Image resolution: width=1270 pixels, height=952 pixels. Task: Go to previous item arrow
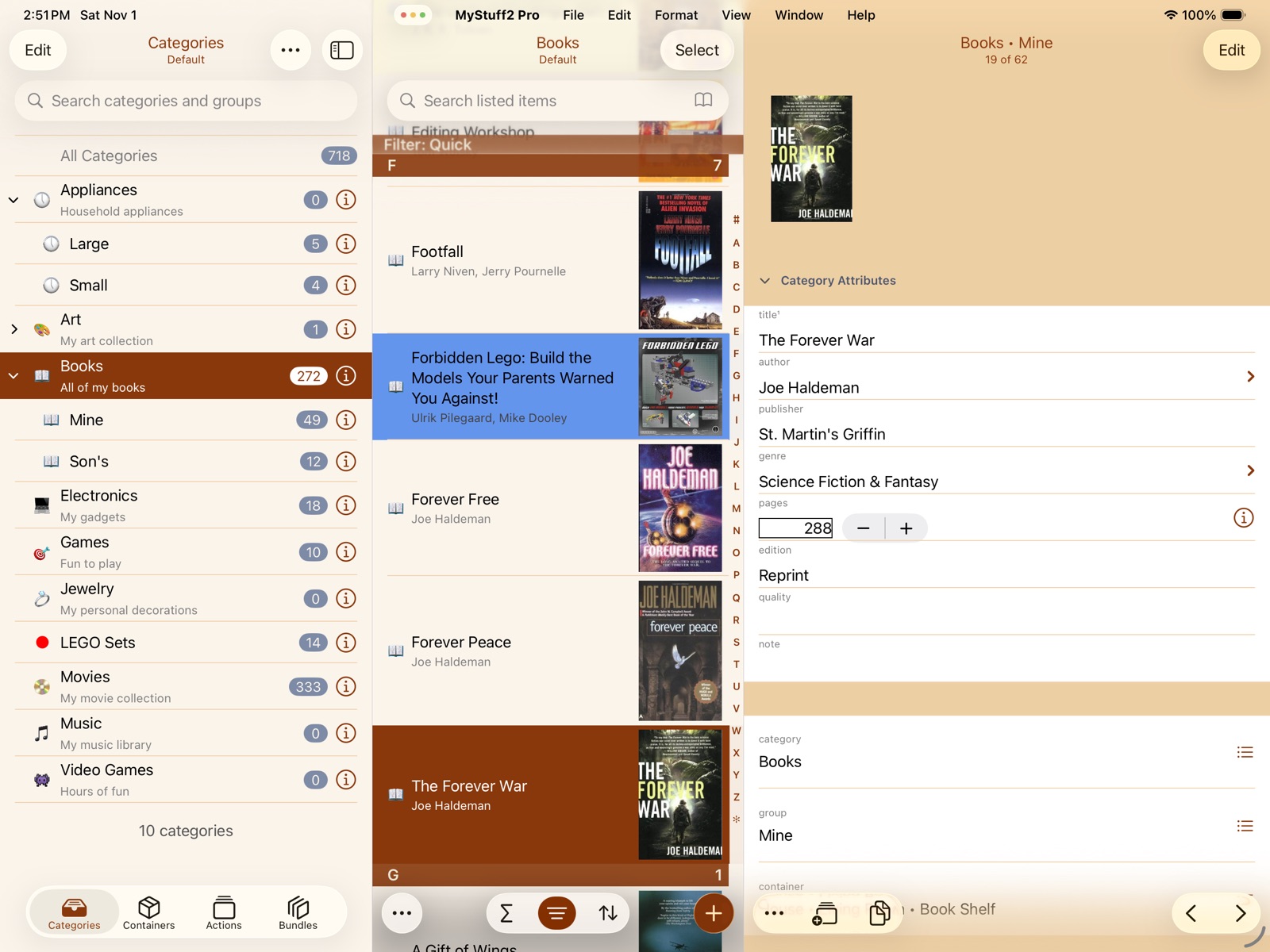click(1191, 913)
